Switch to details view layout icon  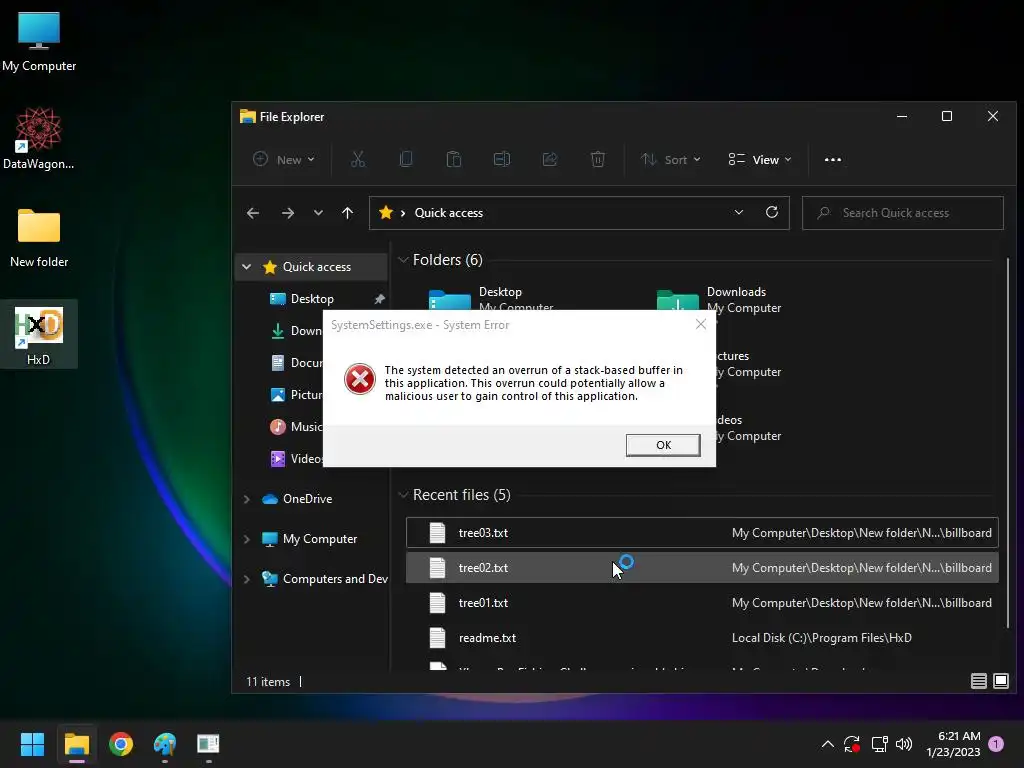click(x=978, y=681)
